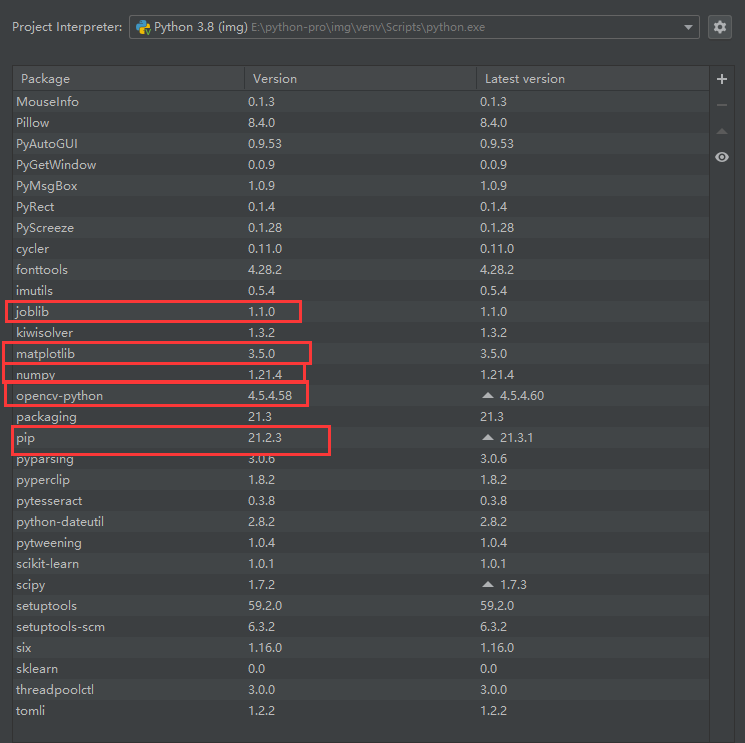
Task: Sort by the Version column header
Action: point(360,79)
